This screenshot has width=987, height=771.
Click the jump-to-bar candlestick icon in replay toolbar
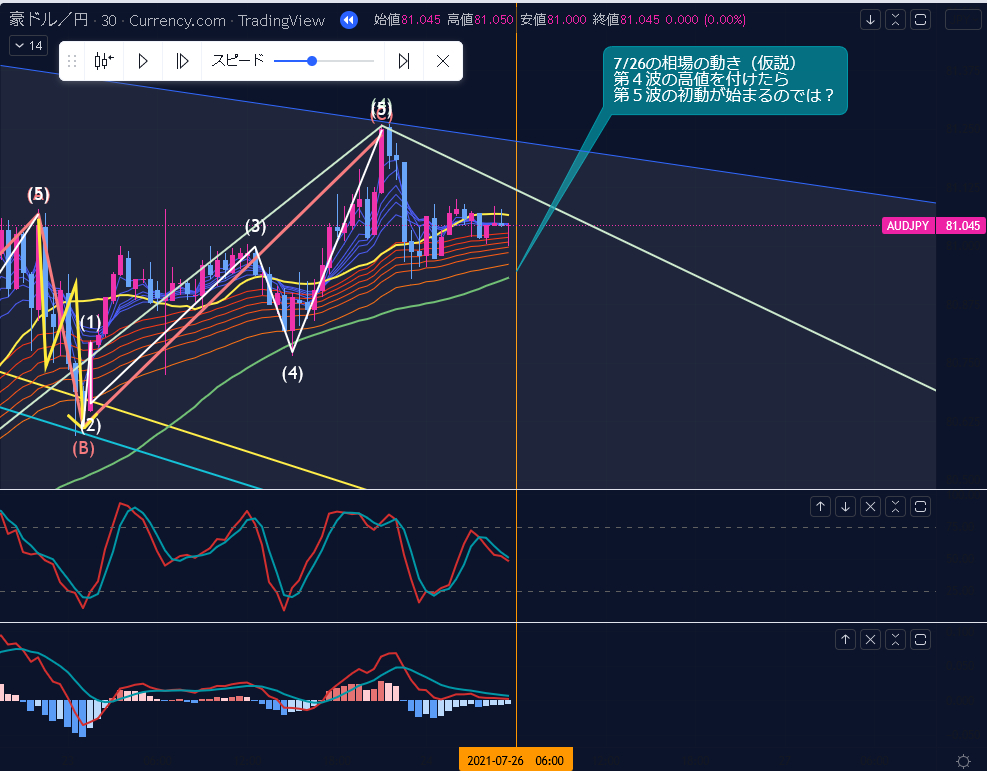(103, 61)
